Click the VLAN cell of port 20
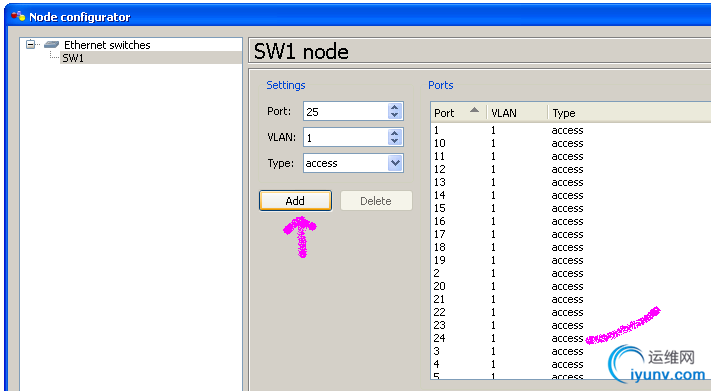The width and height of the screenshot is (711, 391). tap(493, 286)
